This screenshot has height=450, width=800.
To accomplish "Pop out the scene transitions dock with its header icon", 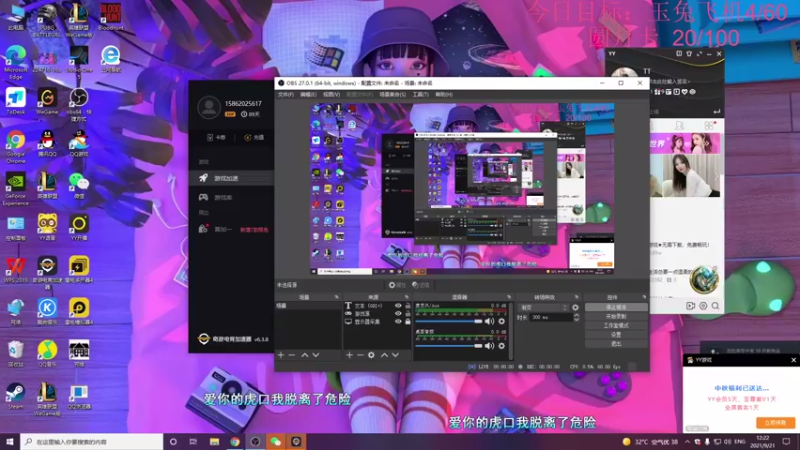I will coord(577,296).
